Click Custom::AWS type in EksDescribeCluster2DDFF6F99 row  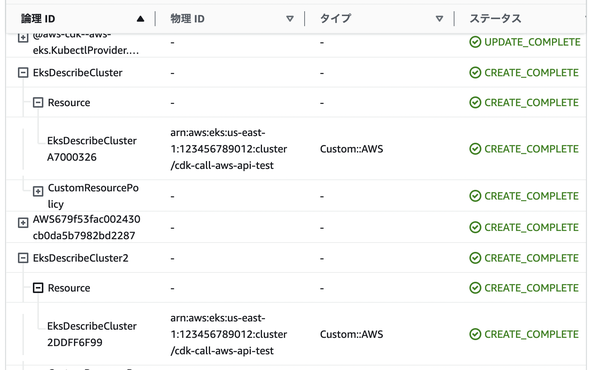point(352,334)
